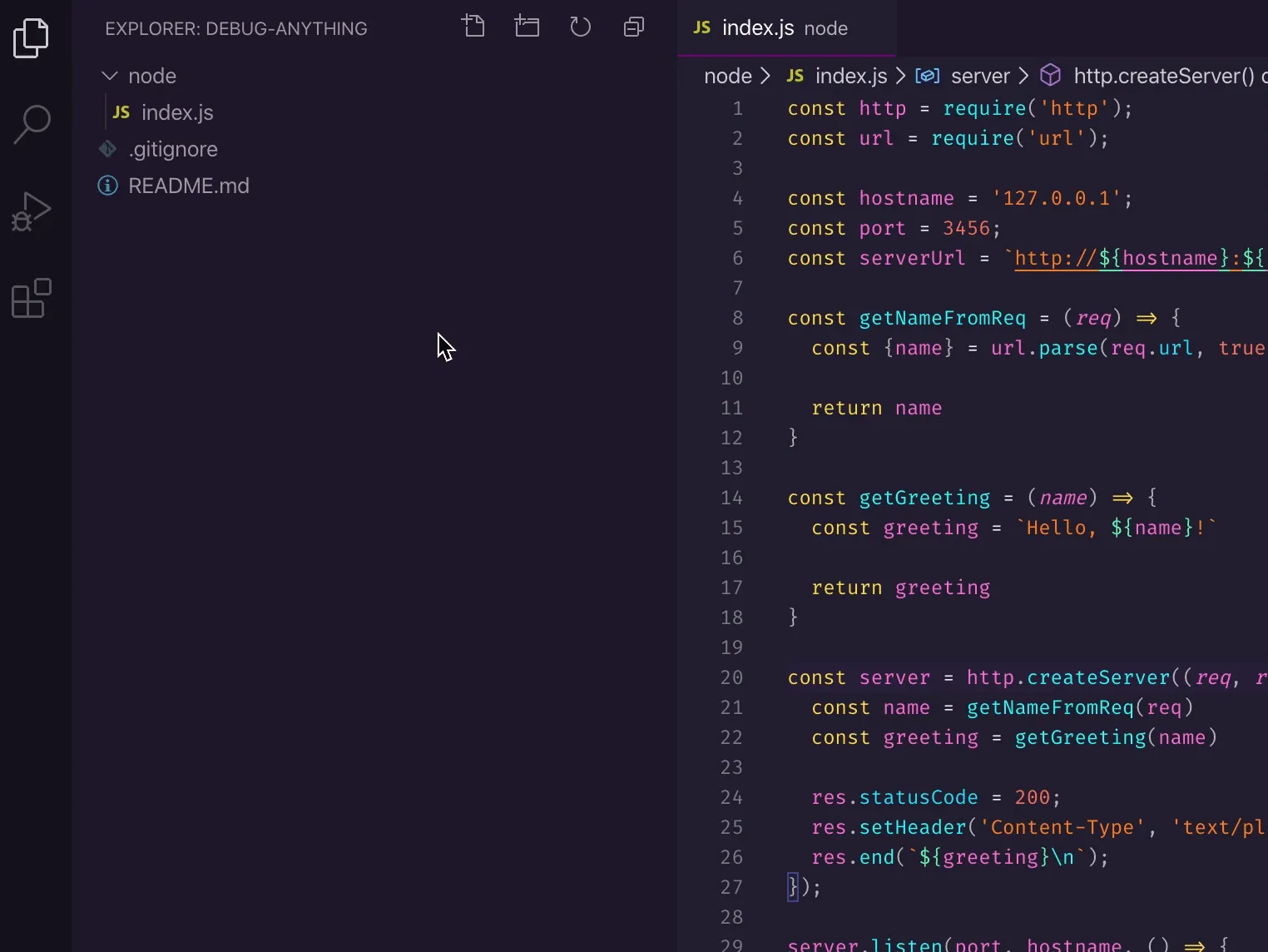This screenshot has width=1268, height=952.
Task: Click the index.js breadcrumb segment
Action: (x=851, y=76)
